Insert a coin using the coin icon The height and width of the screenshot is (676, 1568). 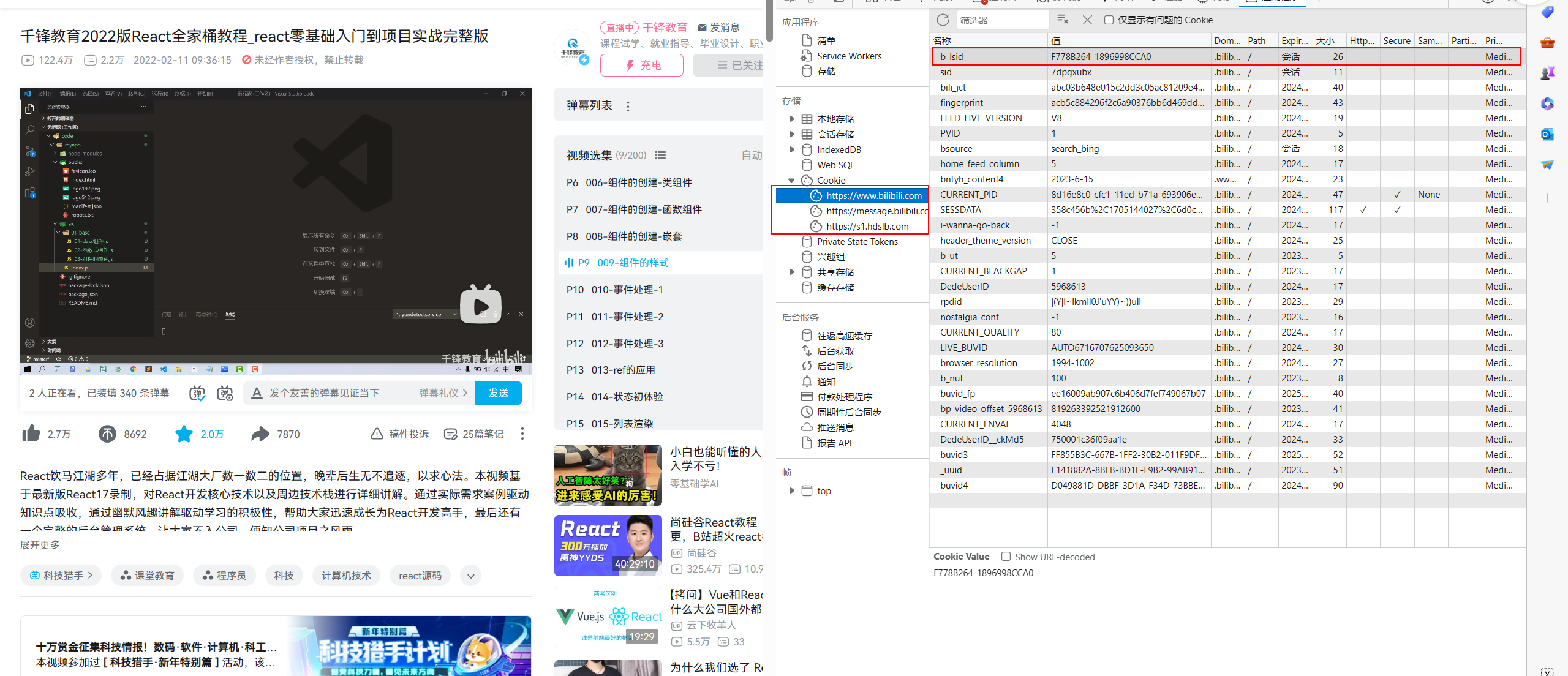point(107,434)
